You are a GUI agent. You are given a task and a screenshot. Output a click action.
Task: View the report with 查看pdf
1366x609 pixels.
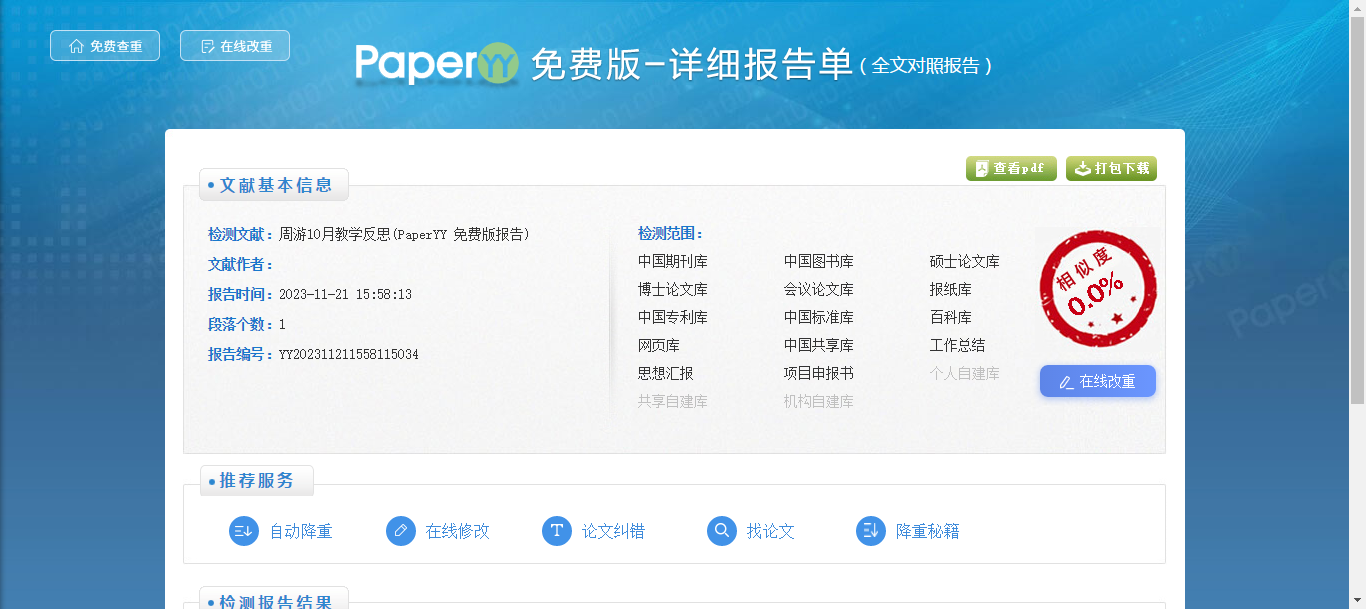point(1011,169)
